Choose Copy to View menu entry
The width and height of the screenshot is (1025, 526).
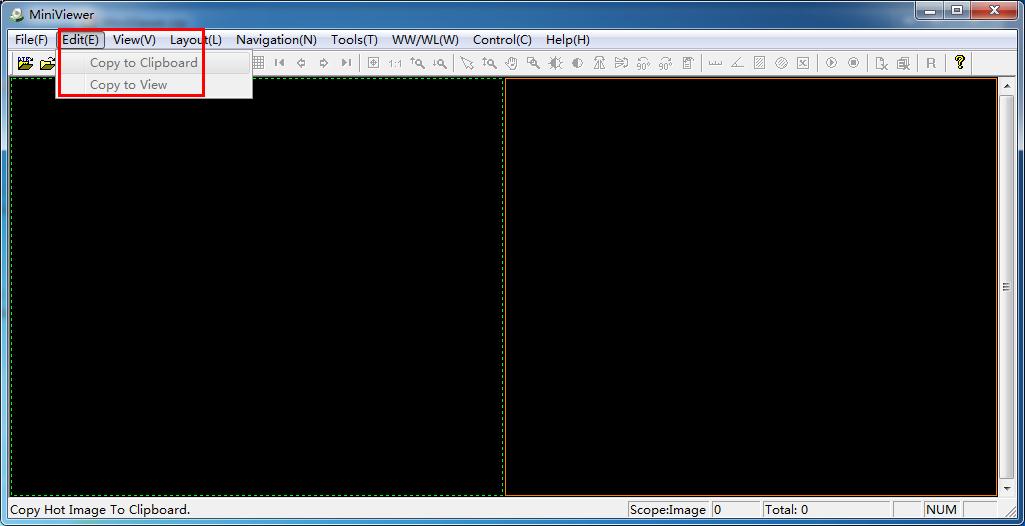pos(128,85)
